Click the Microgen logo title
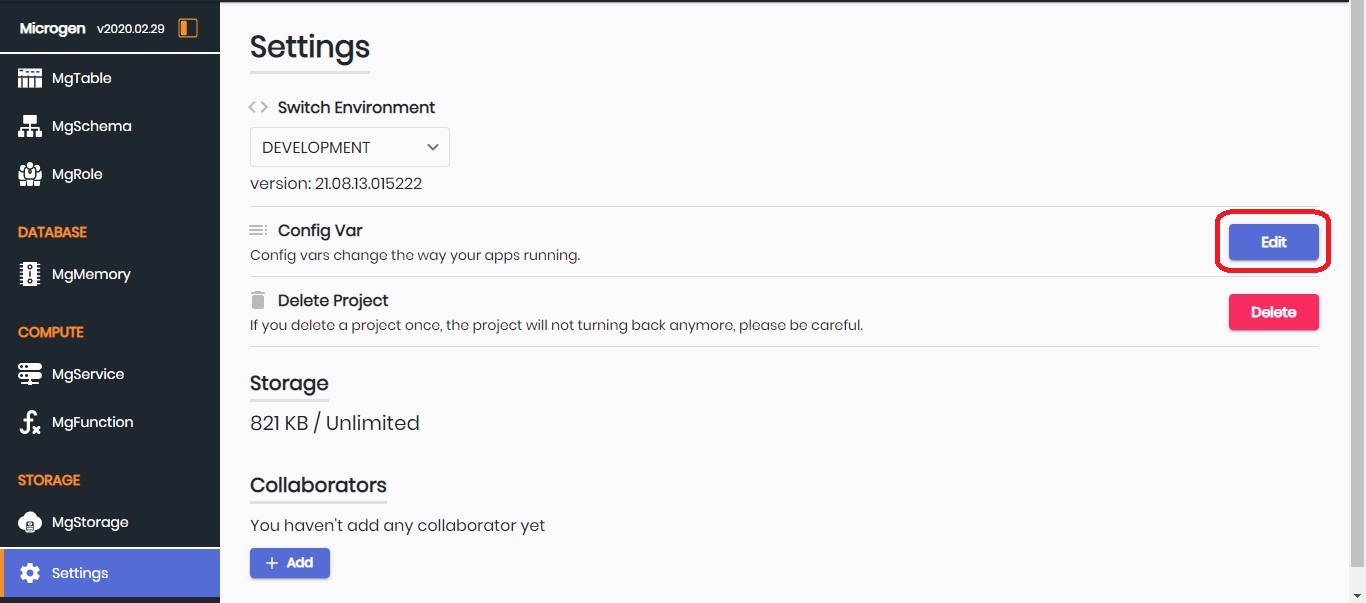This screenshot has height=603, width=1366. pos(52,28)
